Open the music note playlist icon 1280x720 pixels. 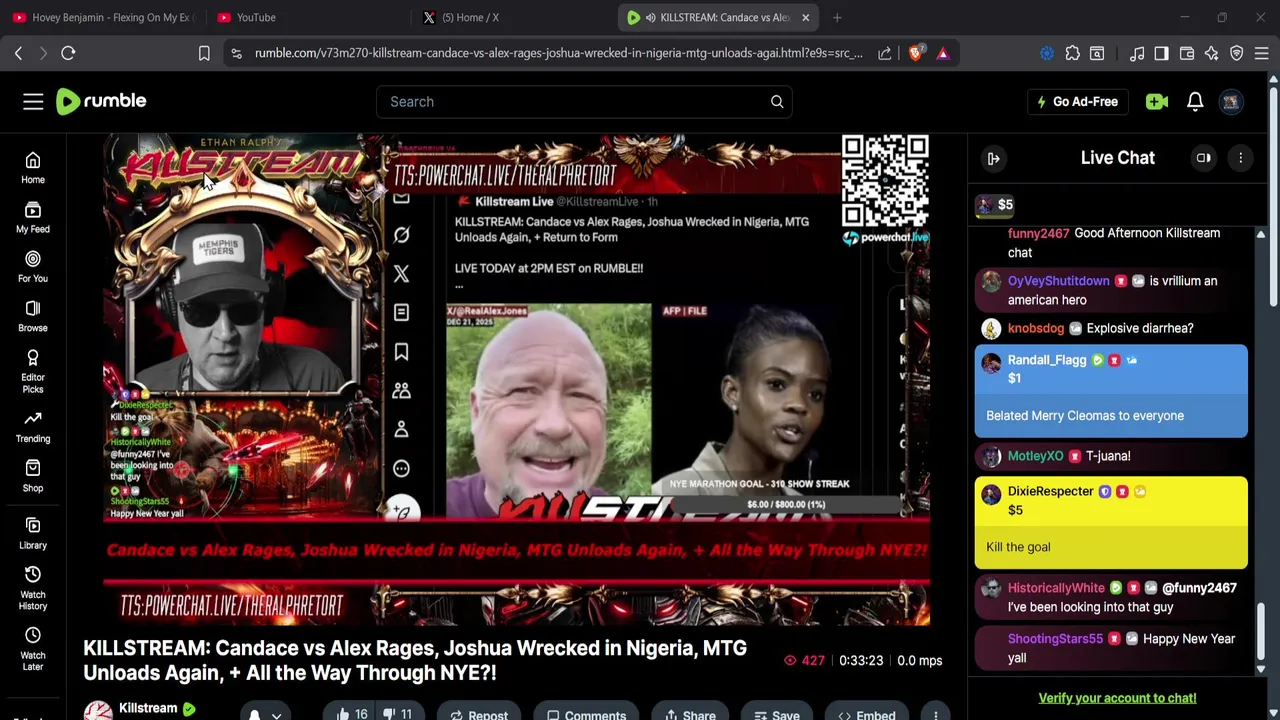pos(1137,53)
